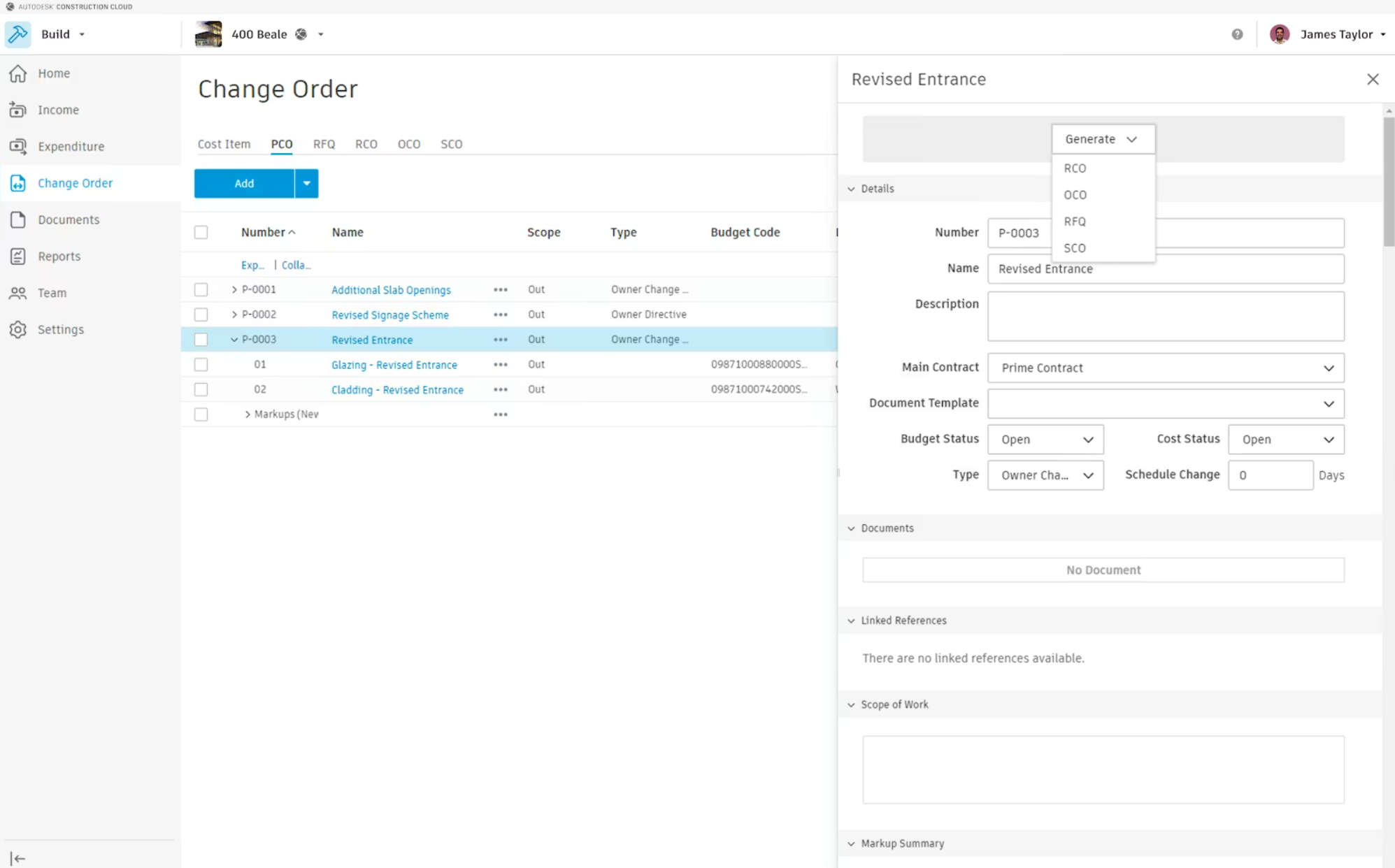Select the checkbox beside Revised Signage Scheme
1395x868 pixels.
tap(201, 314)
